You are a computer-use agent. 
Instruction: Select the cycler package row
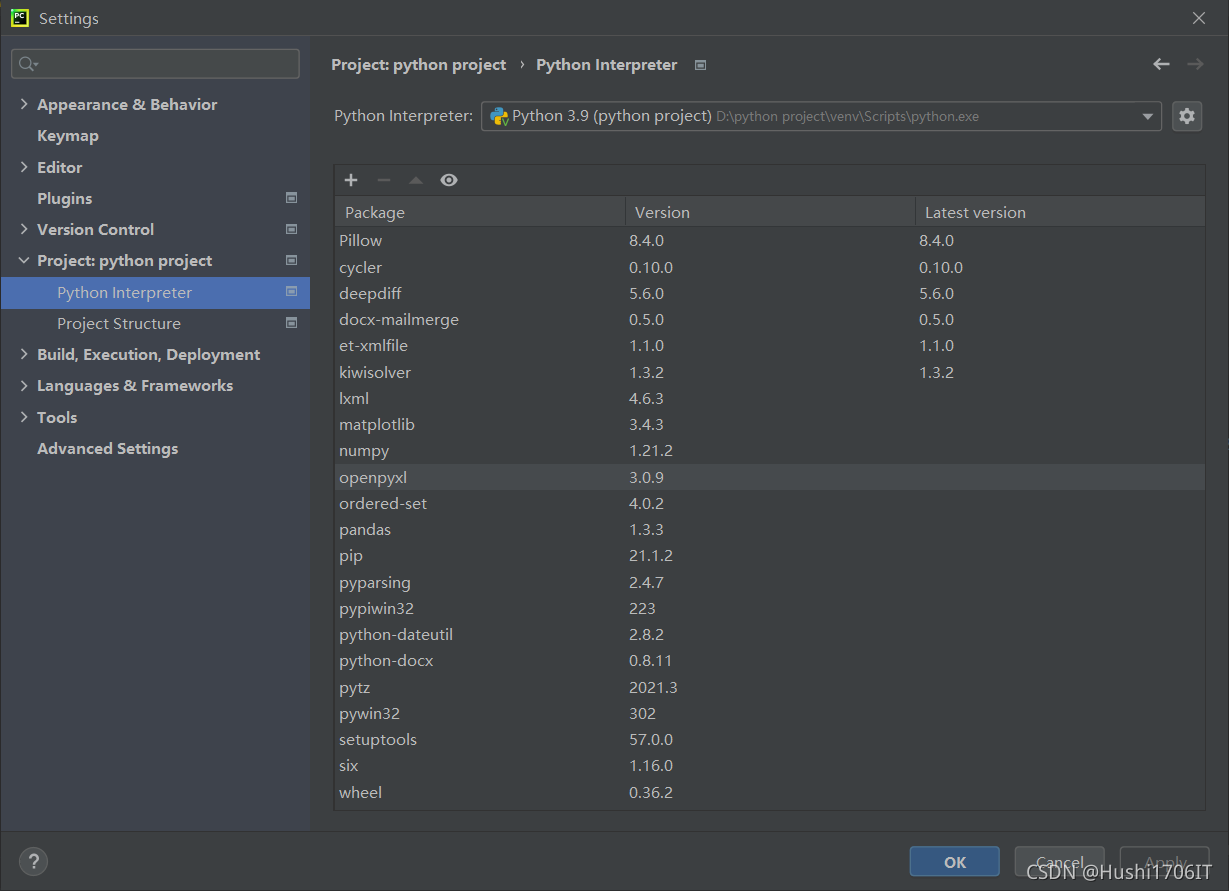[x=770, y=267]
